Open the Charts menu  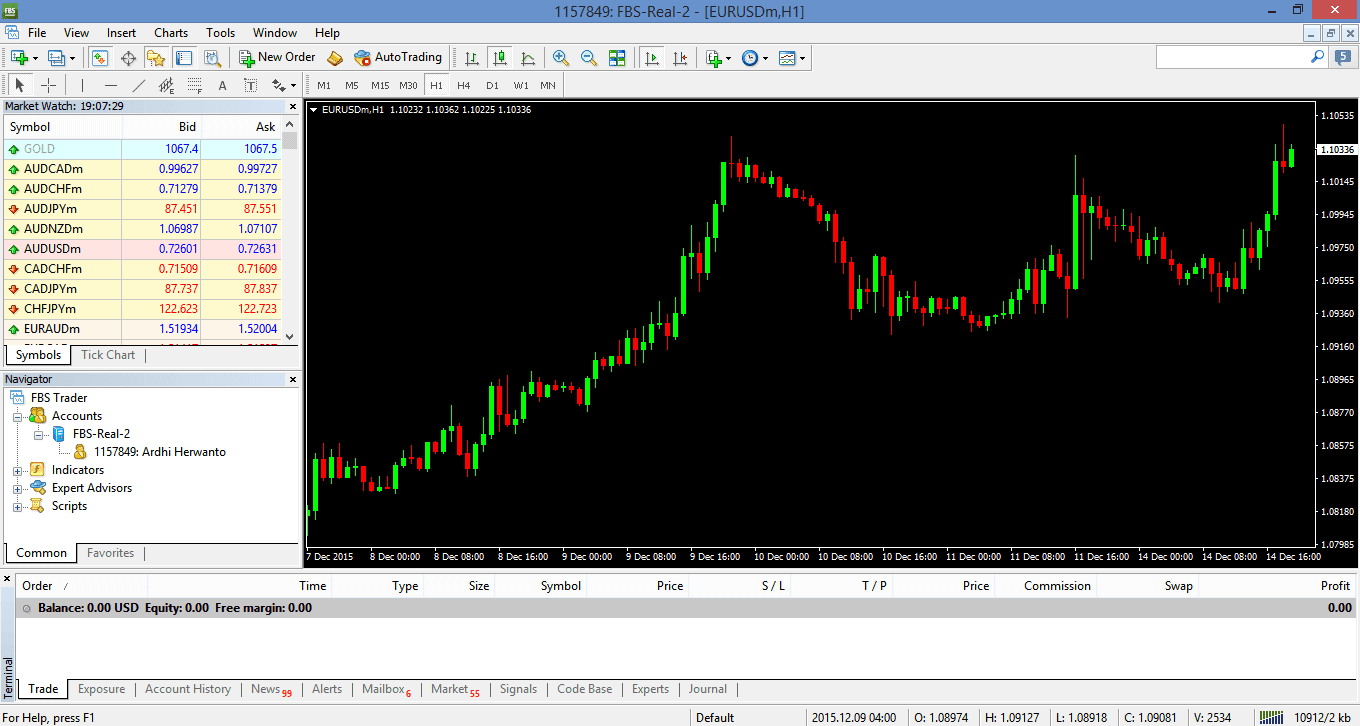171,33
